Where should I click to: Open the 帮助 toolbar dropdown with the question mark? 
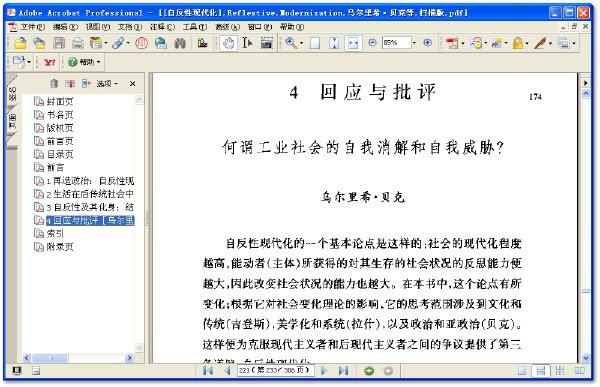click(84, 62)
